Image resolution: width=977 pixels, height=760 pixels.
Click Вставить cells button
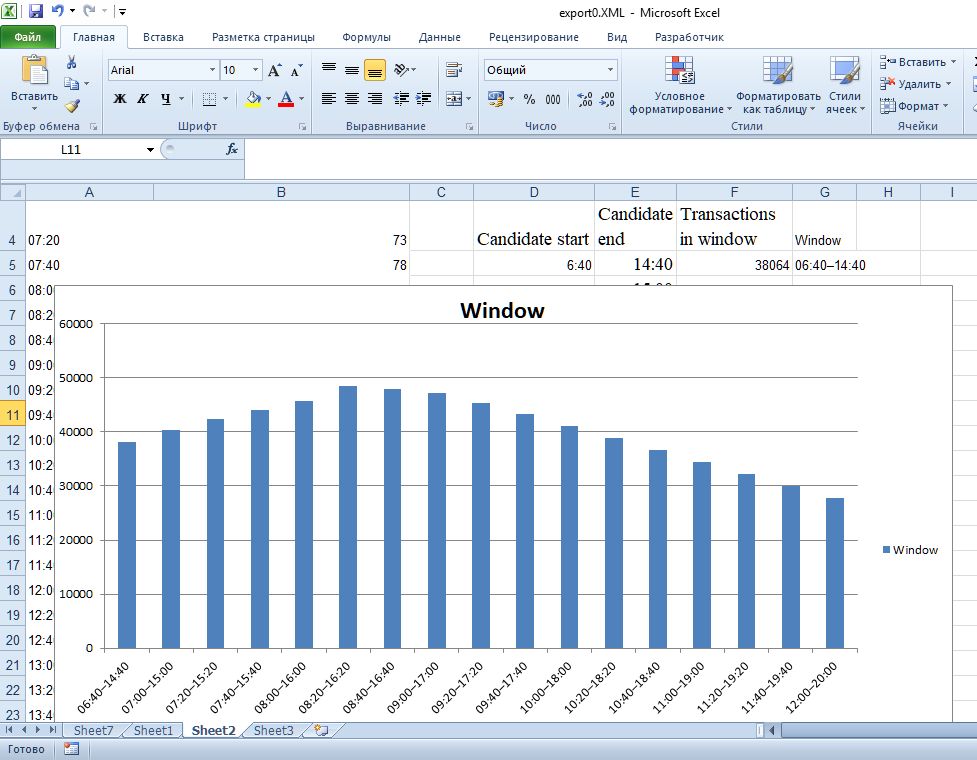click(x=918, y=62)
